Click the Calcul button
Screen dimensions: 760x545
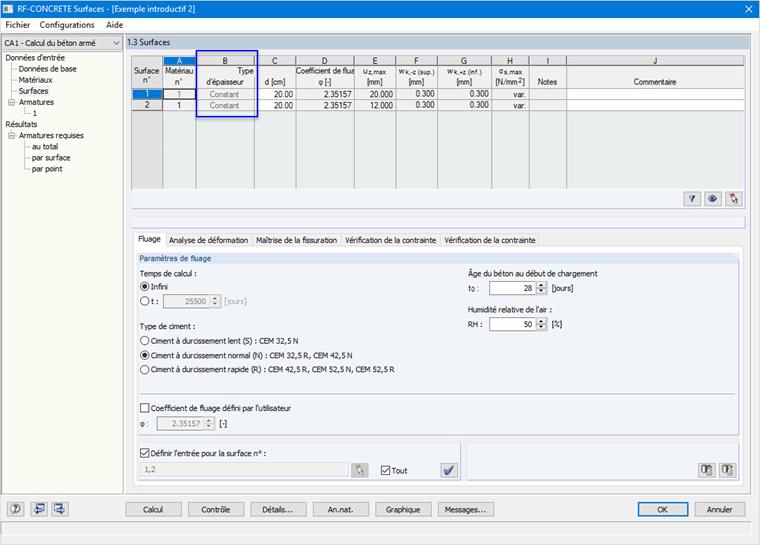(153, 509)
